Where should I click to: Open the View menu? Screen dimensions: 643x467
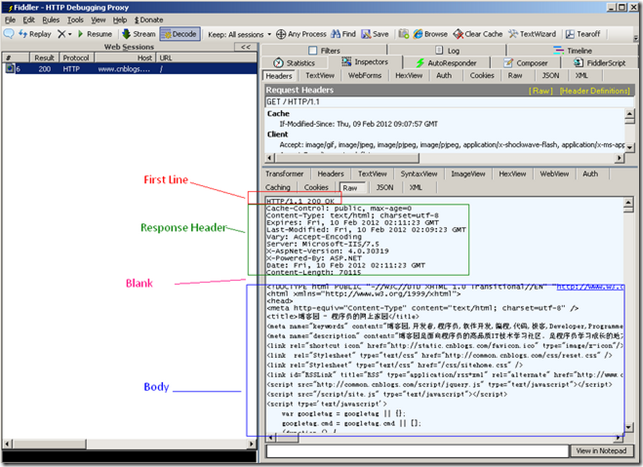(98, 20)
